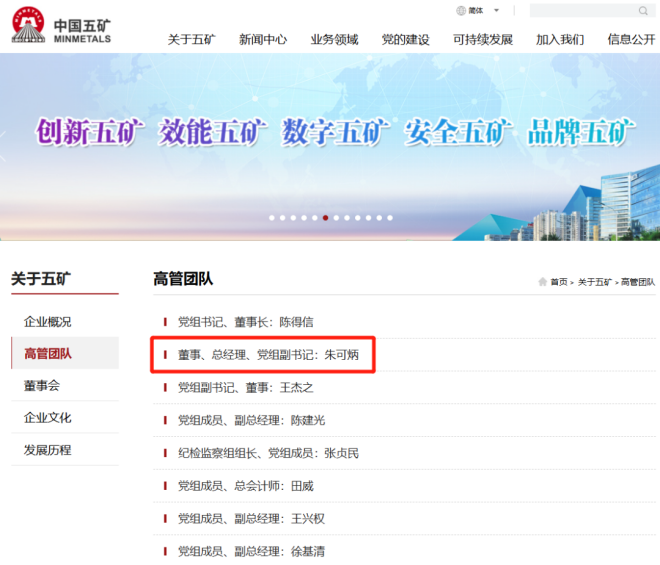Open the 发展历程 sidebar item
Viewport: 660px width, 565px height.
[x=48, y=450]
